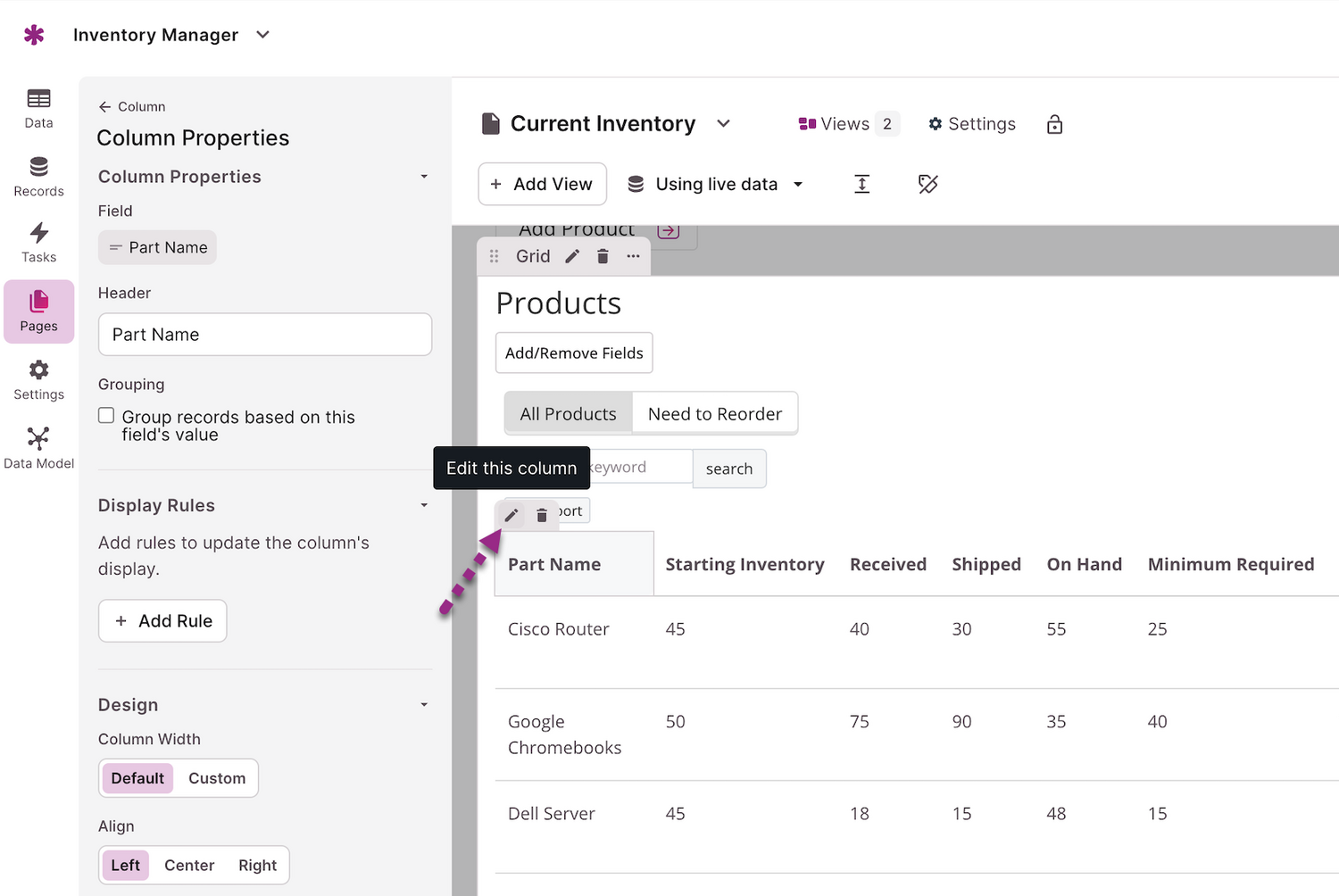
Task: Open the Data section in sidebar
Action: point(38,108)
